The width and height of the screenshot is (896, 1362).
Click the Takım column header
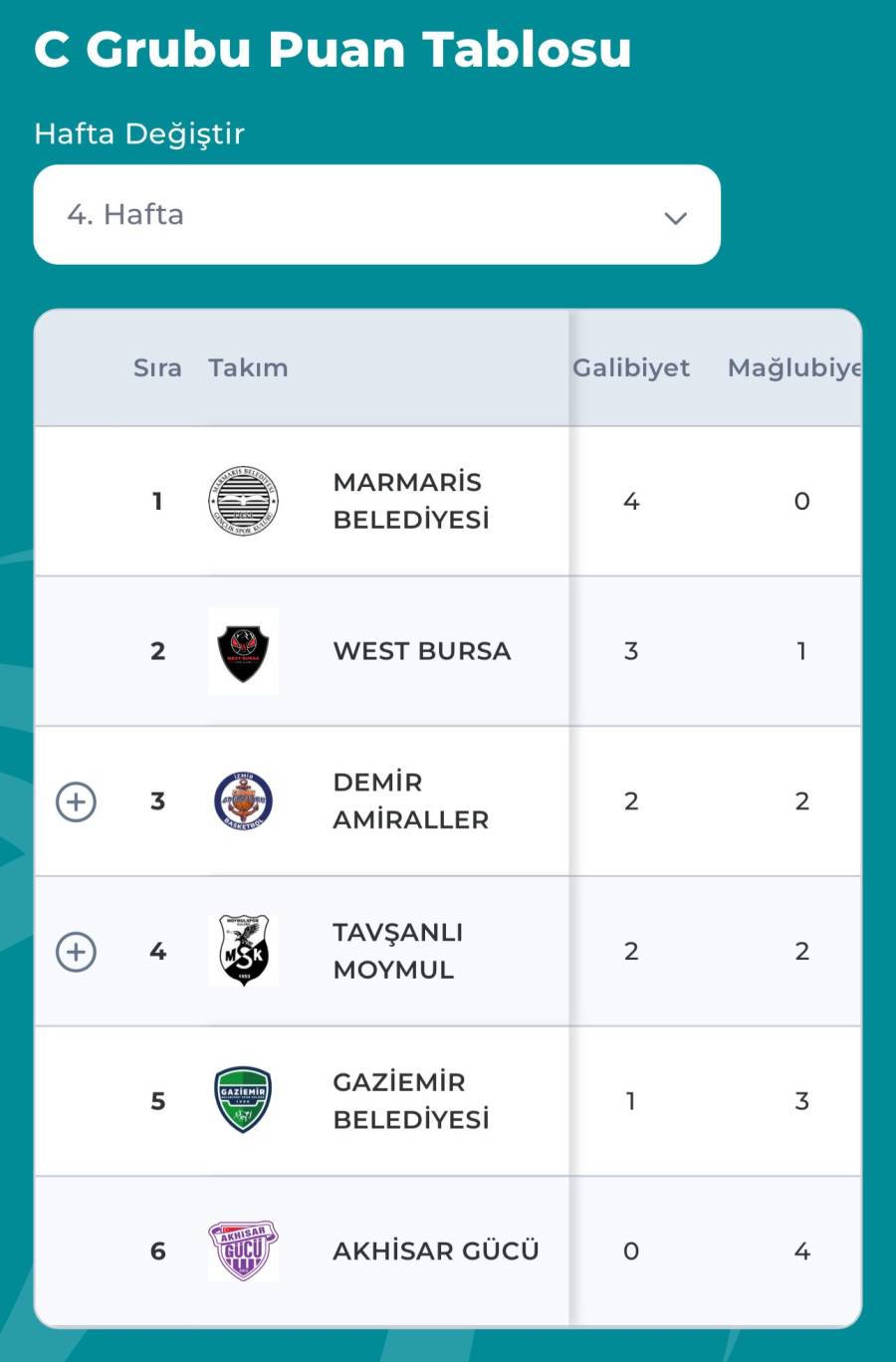248,368
